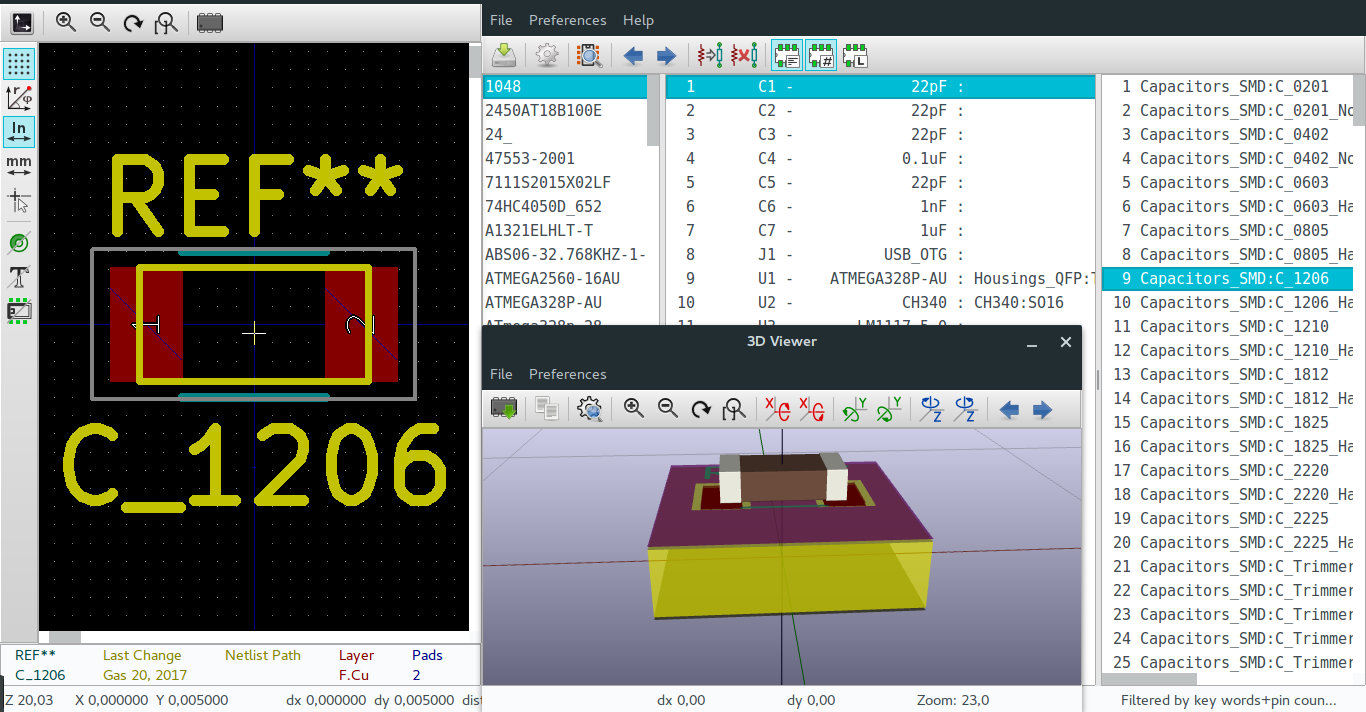Toggle text sketch mode
The width and height of the screenshot is (1366, 712).
[19, 276]
